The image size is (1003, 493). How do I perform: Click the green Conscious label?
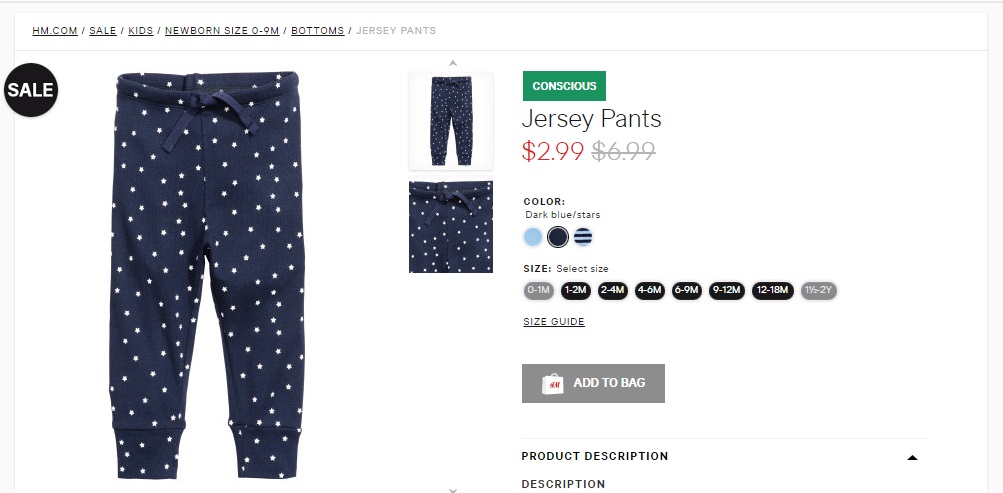click(x=564, y=86)
